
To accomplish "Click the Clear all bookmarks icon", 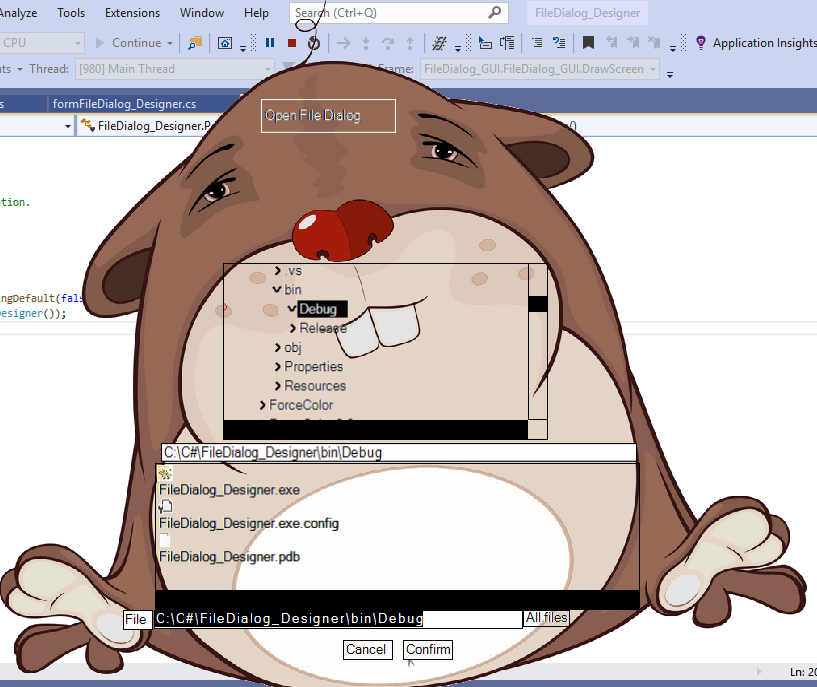I will tap(654, 43).
